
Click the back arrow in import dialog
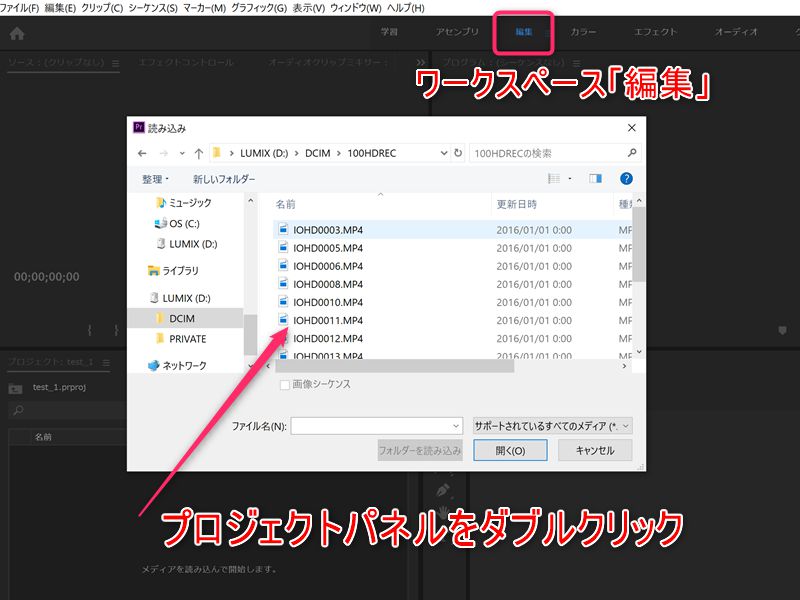pyautogui.click(x=142, y=154)
